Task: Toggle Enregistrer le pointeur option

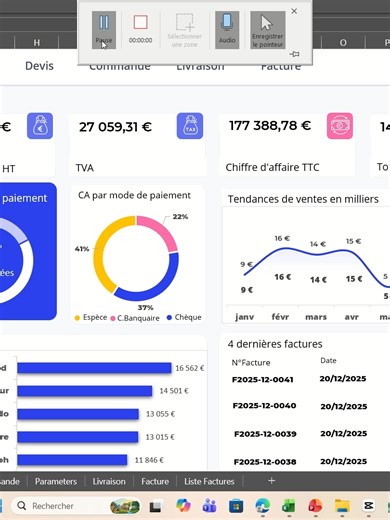Action: click(x=268, y=30)
